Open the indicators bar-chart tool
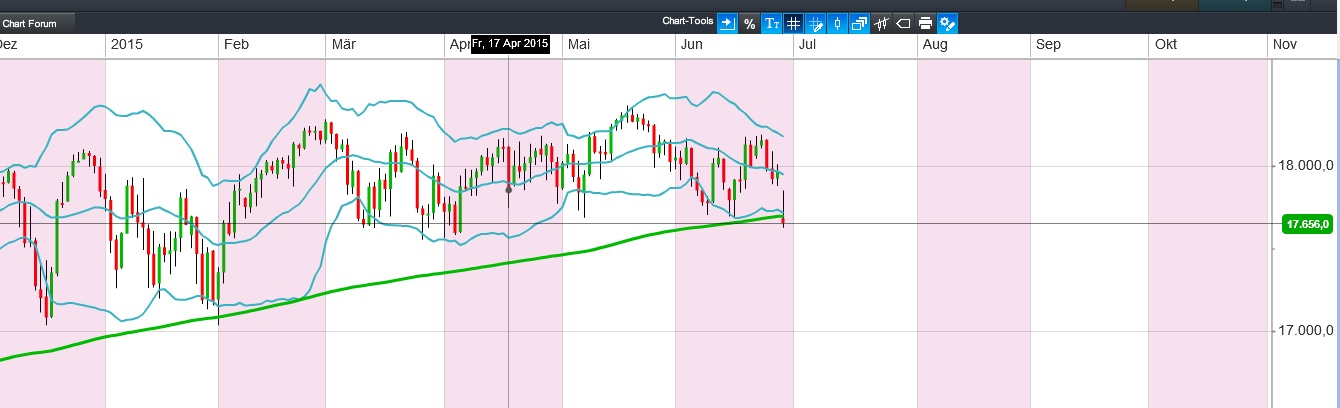The image size is (1340, 408). tap(881, 23)
